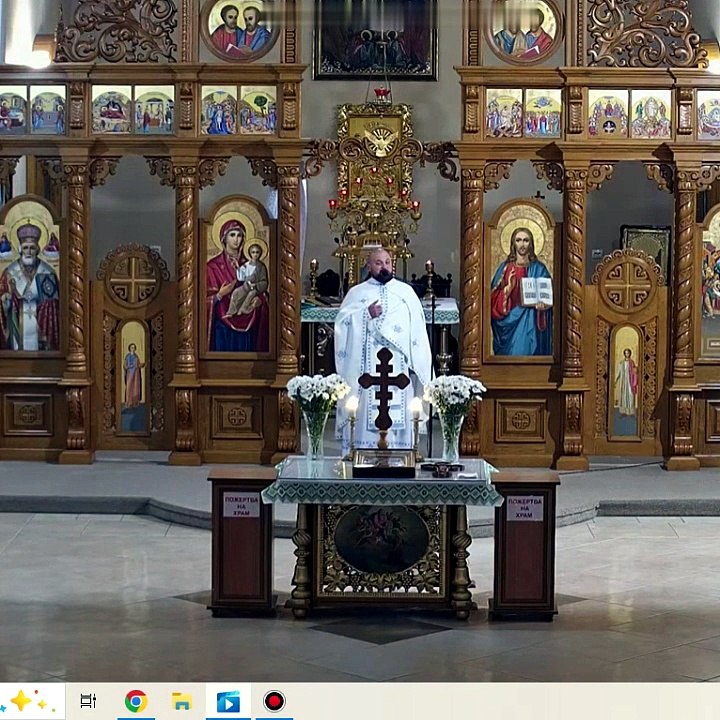Open File Explorer from the taskbar
Image resolution: width=720 pixels, height=720 pixels.
[182, 701]
